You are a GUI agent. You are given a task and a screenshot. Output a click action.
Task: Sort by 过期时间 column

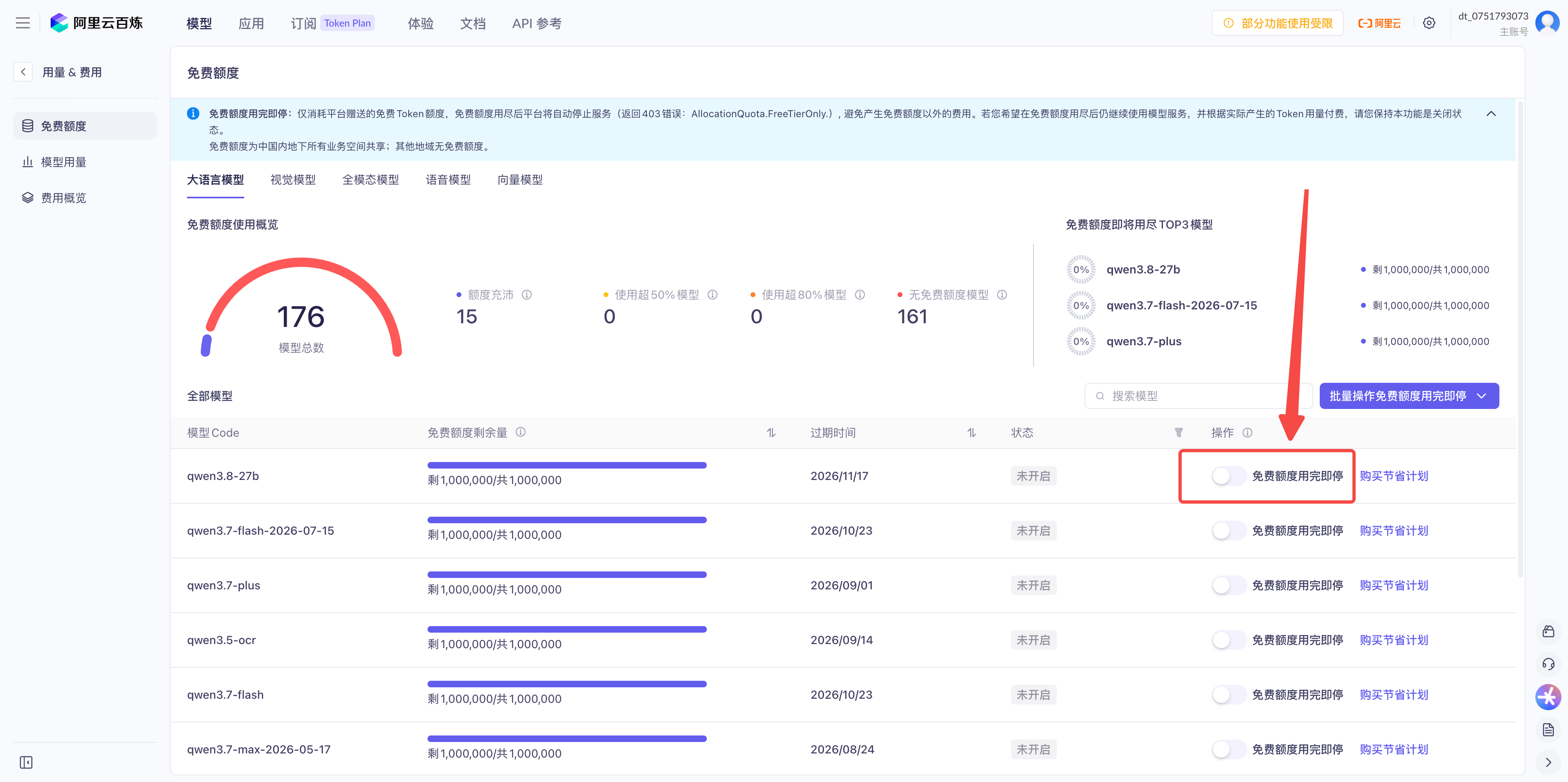971,433
